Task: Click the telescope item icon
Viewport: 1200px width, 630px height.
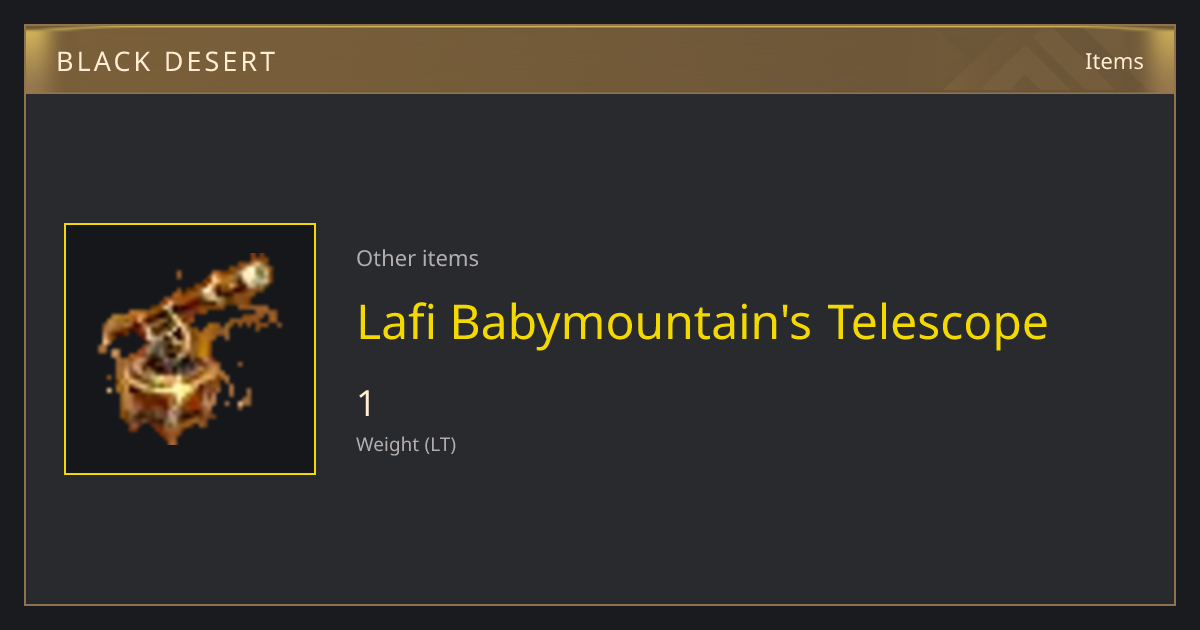Action: tap(190, 349)
